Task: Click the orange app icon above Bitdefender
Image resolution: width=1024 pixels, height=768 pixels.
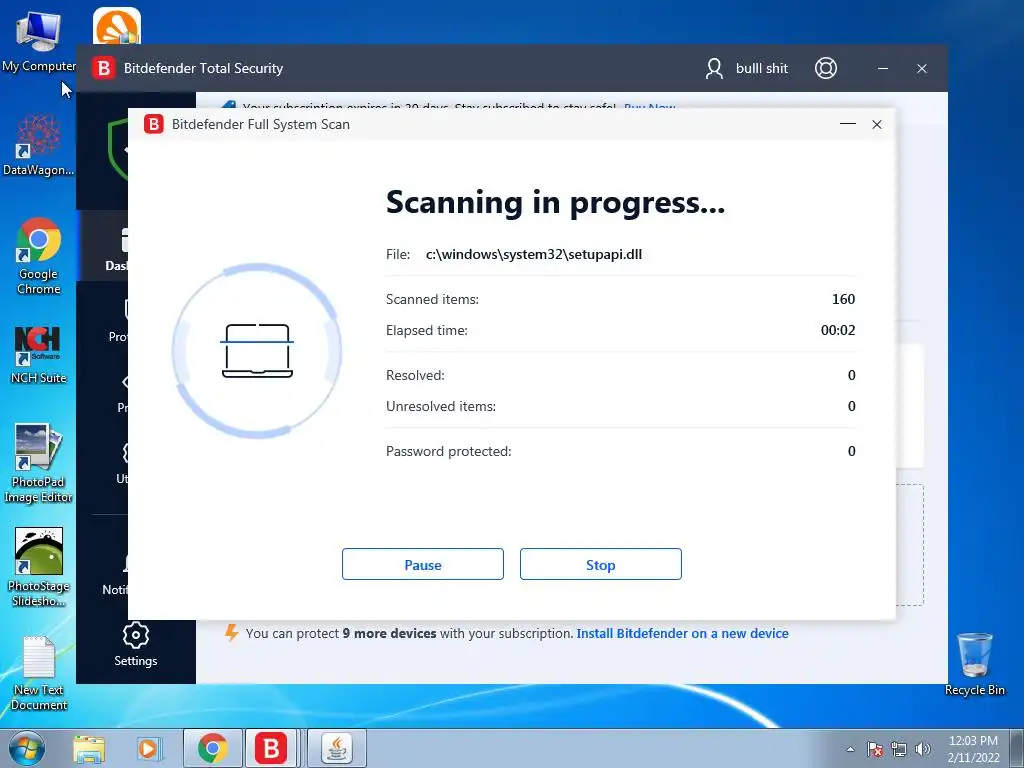Action: click(x=117, y=26)
